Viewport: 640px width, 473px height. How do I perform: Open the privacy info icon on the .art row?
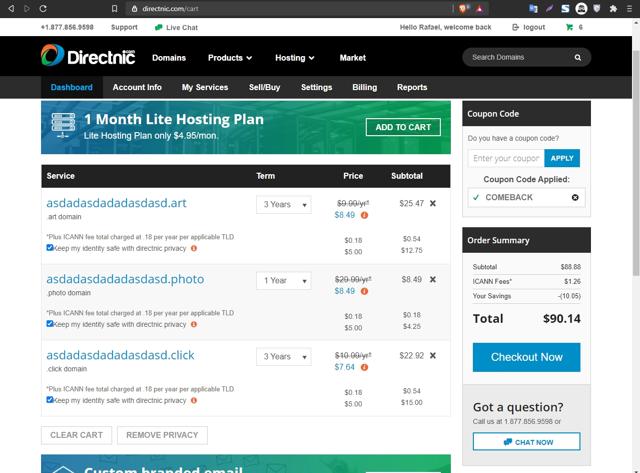pyautogui.click(x=194, y=248)
